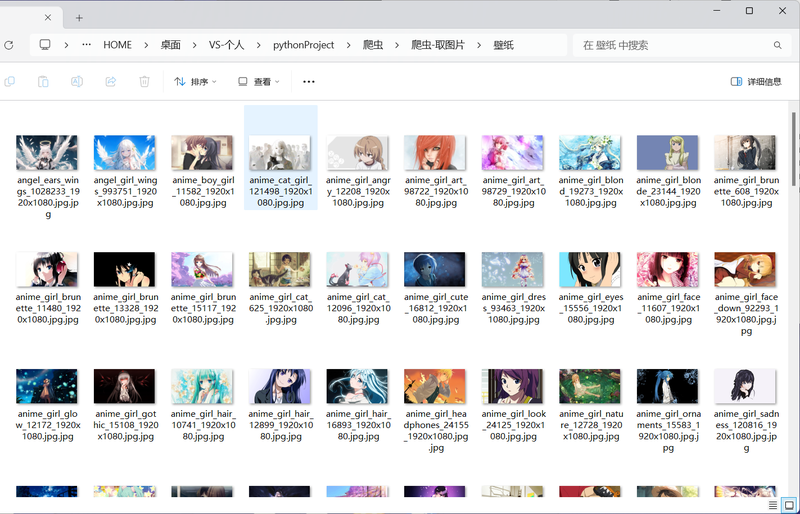
Task: Click the paste icon in toolbar
Action: [43, 82]
